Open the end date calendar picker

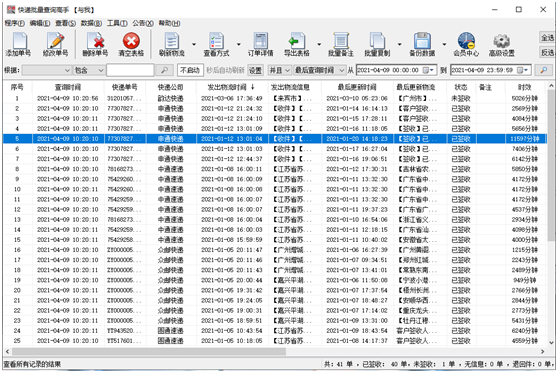523,70
